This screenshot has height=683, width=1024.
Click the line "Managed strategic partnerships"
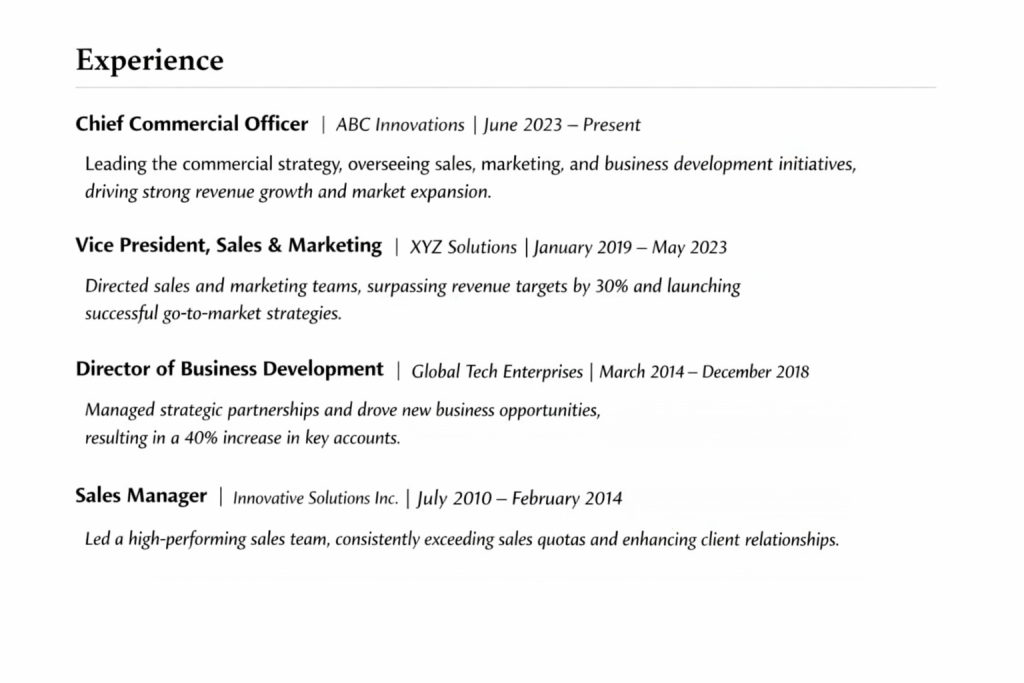(342, 410)
